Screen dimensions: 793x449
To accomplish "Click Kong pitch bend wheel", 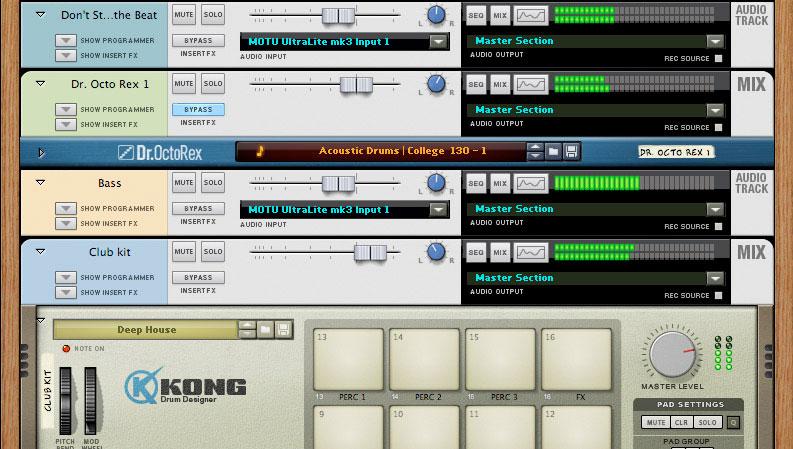I will [65, 401].
